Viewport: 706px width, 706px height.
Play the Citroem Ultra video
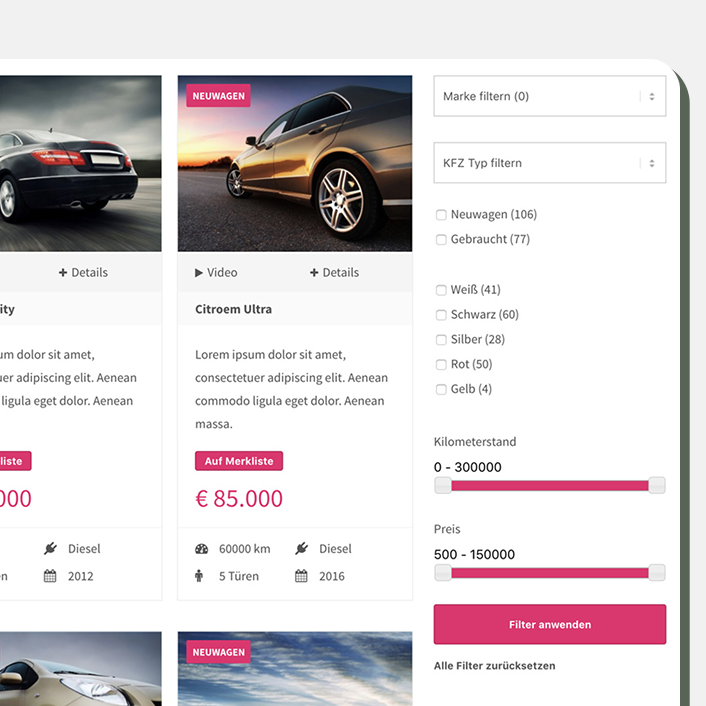[x=216, y=272]
